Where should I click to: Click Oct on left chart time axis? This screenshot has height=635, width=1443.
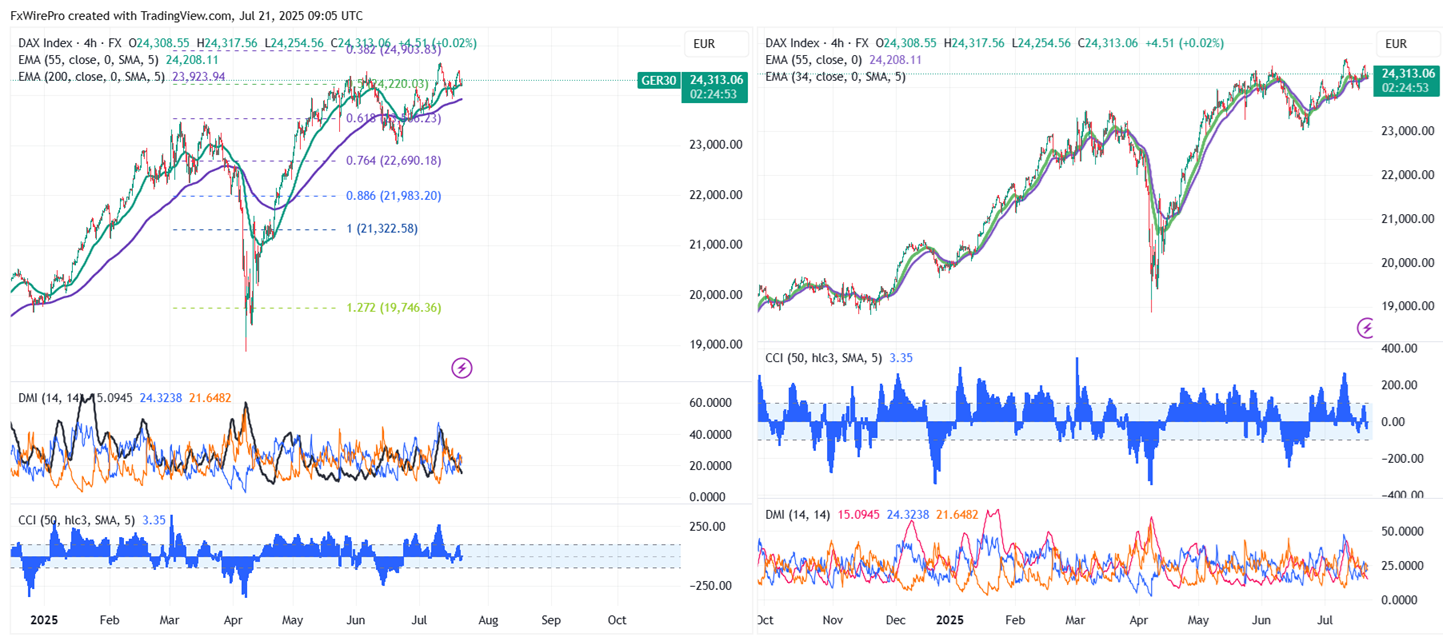(x=617, y=620)
